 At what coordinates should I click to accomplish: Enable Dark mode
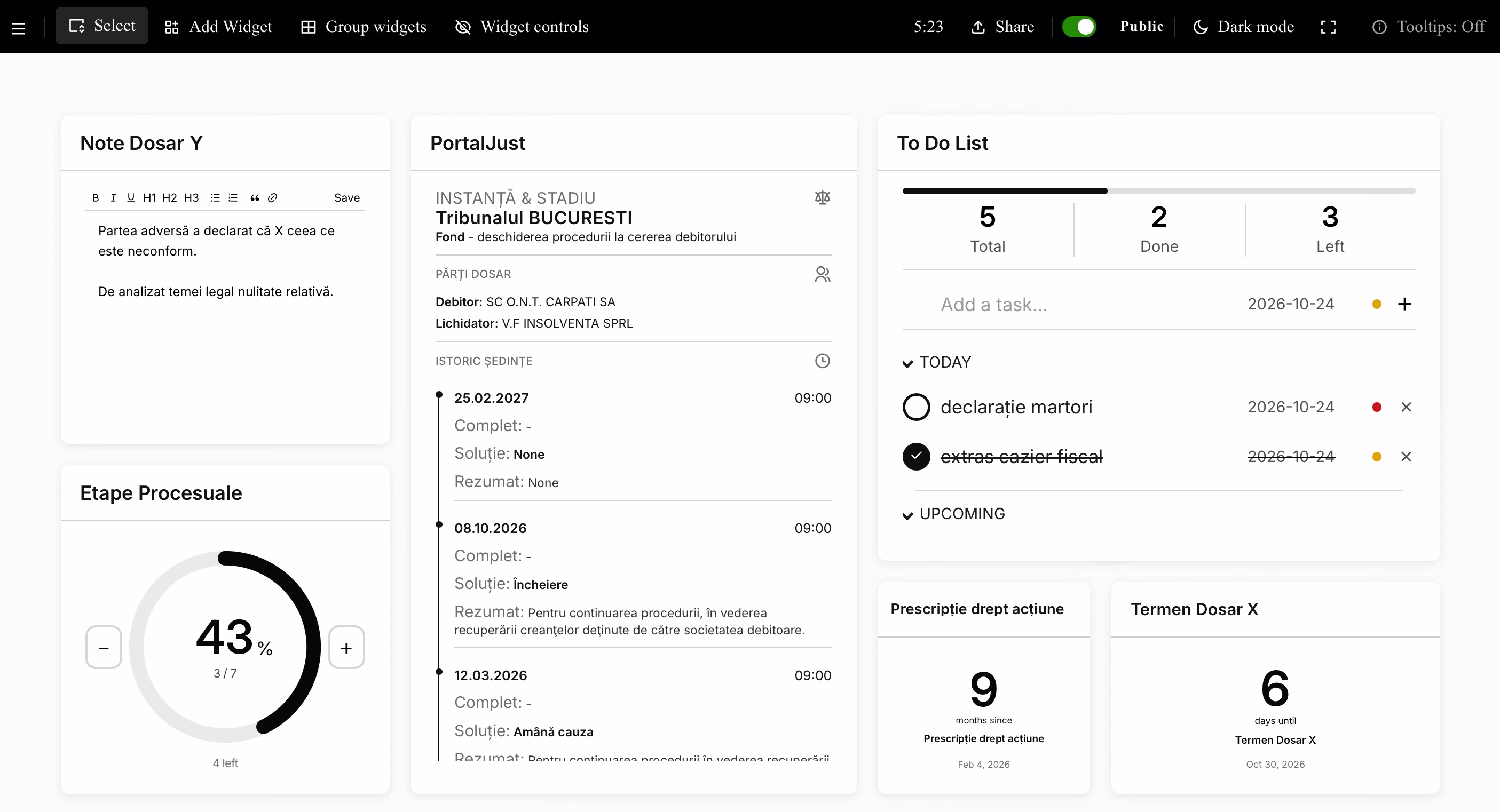click(1243, 27)
